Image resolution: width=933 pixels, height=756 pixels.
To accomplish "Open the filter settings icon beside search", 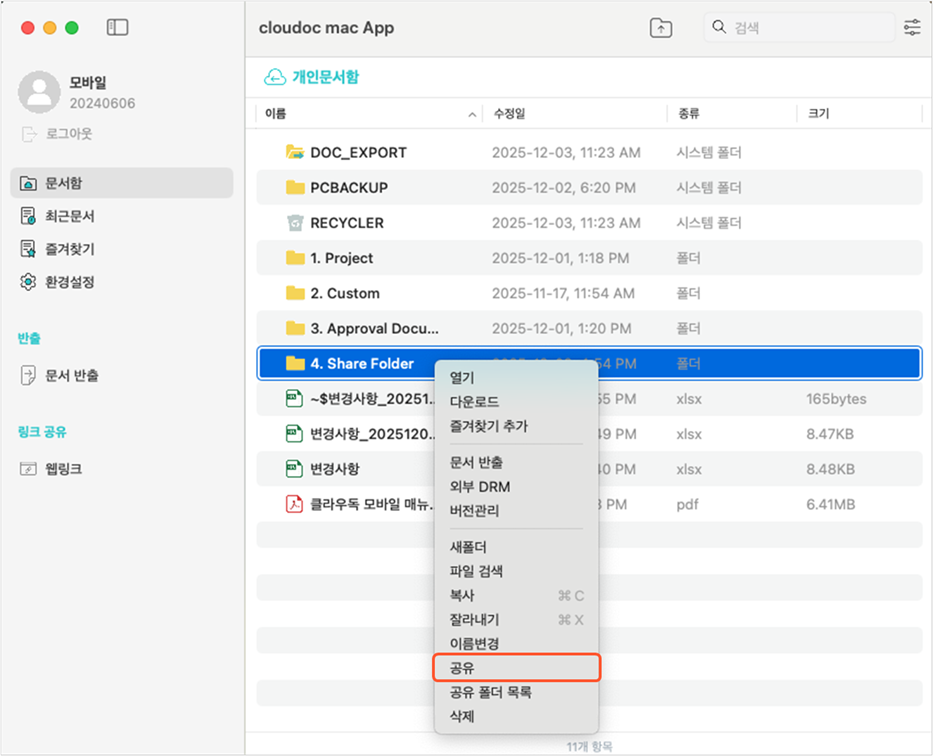I will pos(912,28).
